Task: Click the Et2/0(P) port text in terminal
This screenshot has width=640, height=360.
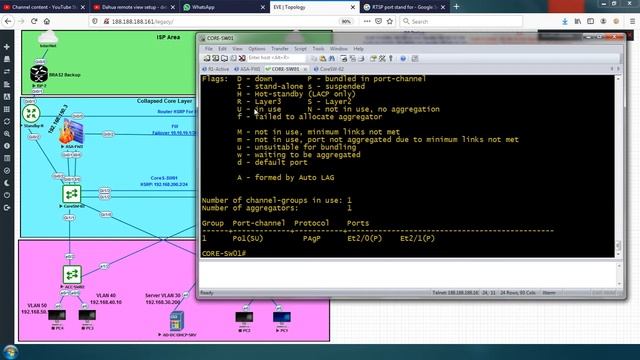Action: tap(364, 238)
